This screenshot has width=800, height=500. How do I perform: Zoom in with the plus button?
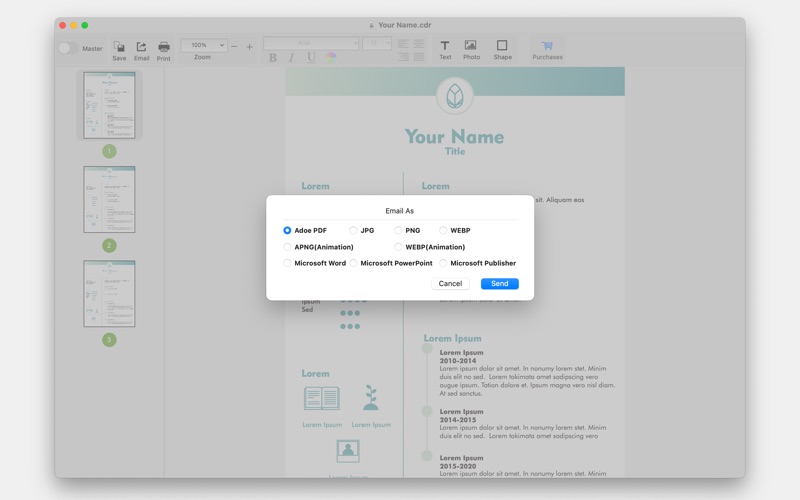click(x=249, y=46)
